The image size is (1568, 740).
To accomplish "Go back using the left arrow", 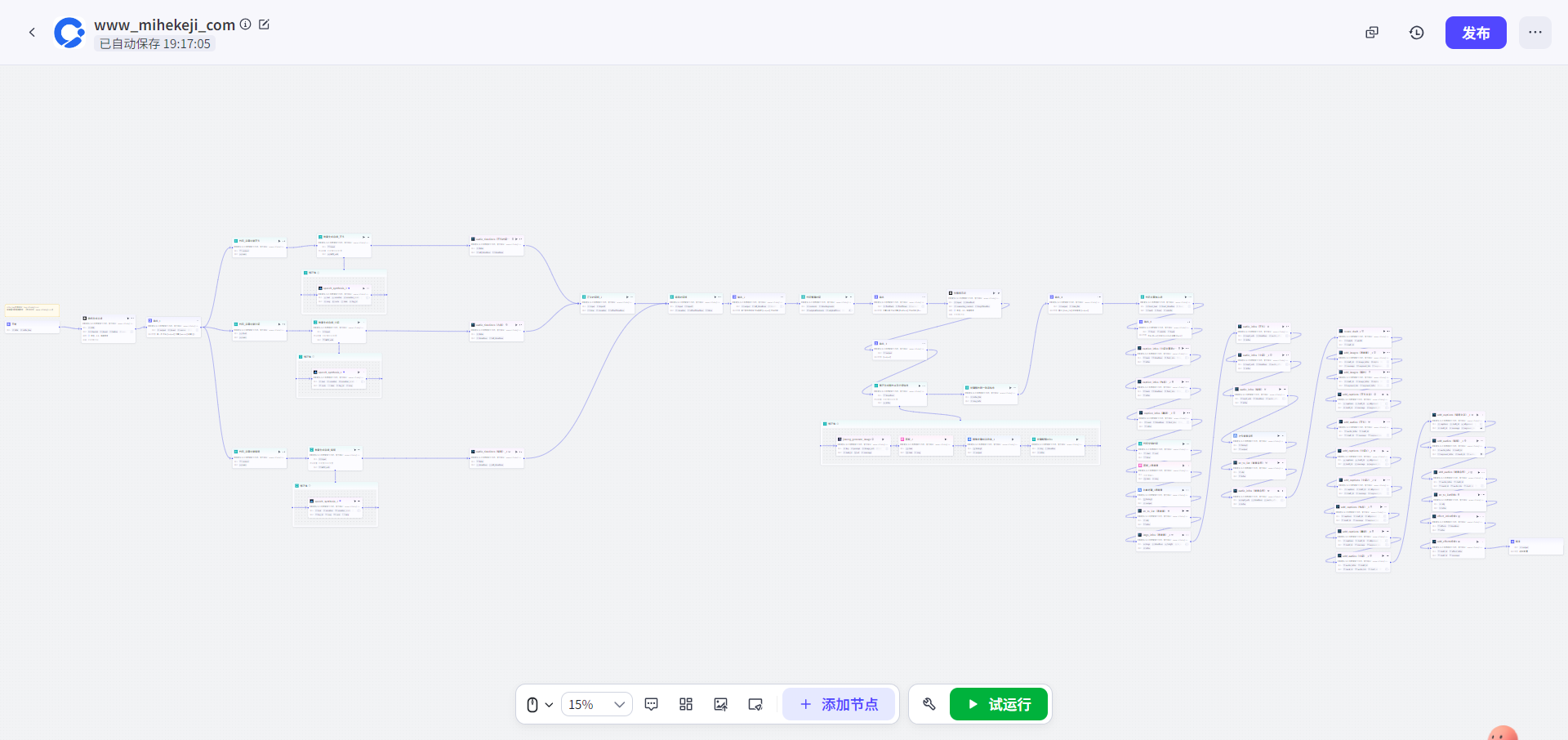I will pyautogui.click(x=32, y=33).
